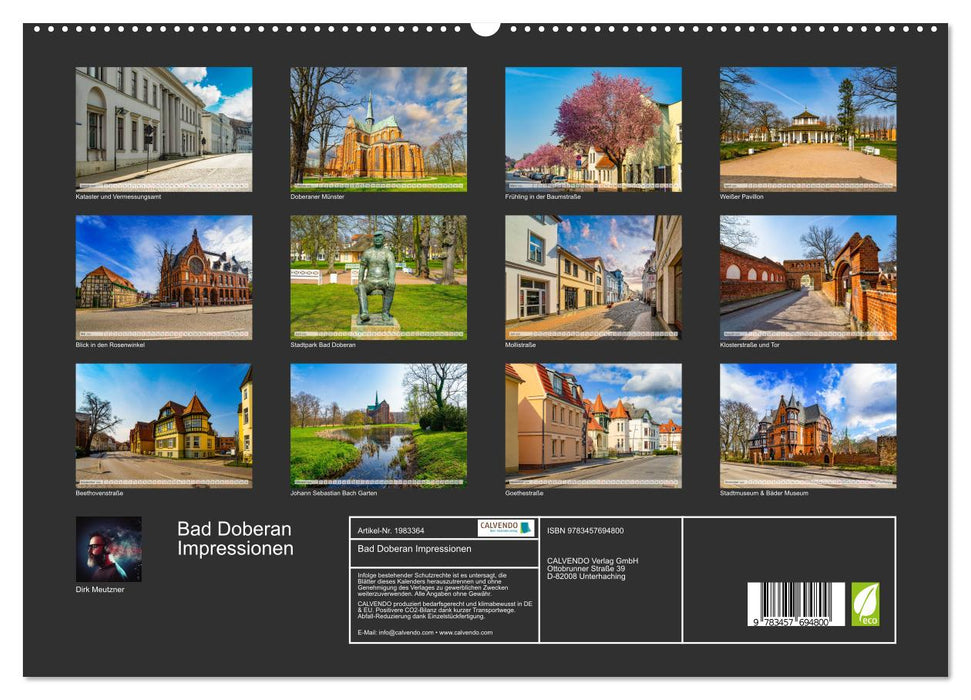Select the Weißer Pavillon image
971x700 pixels.
click(806, 126)
